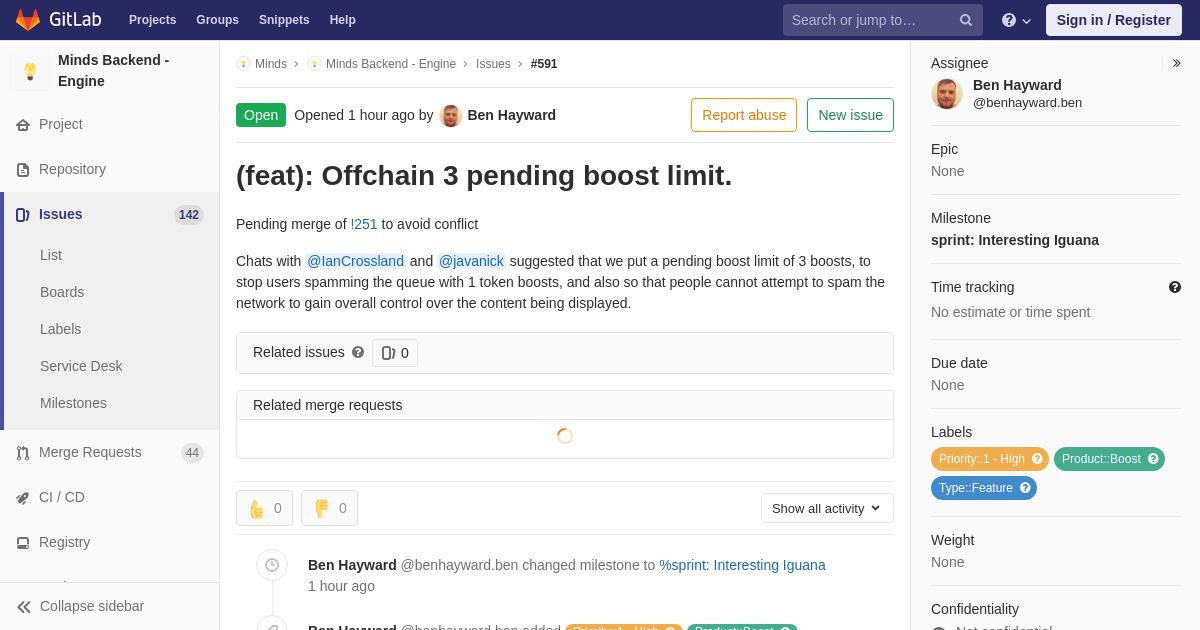
Task: Click the Report abuse button
Action: (744, 115)
